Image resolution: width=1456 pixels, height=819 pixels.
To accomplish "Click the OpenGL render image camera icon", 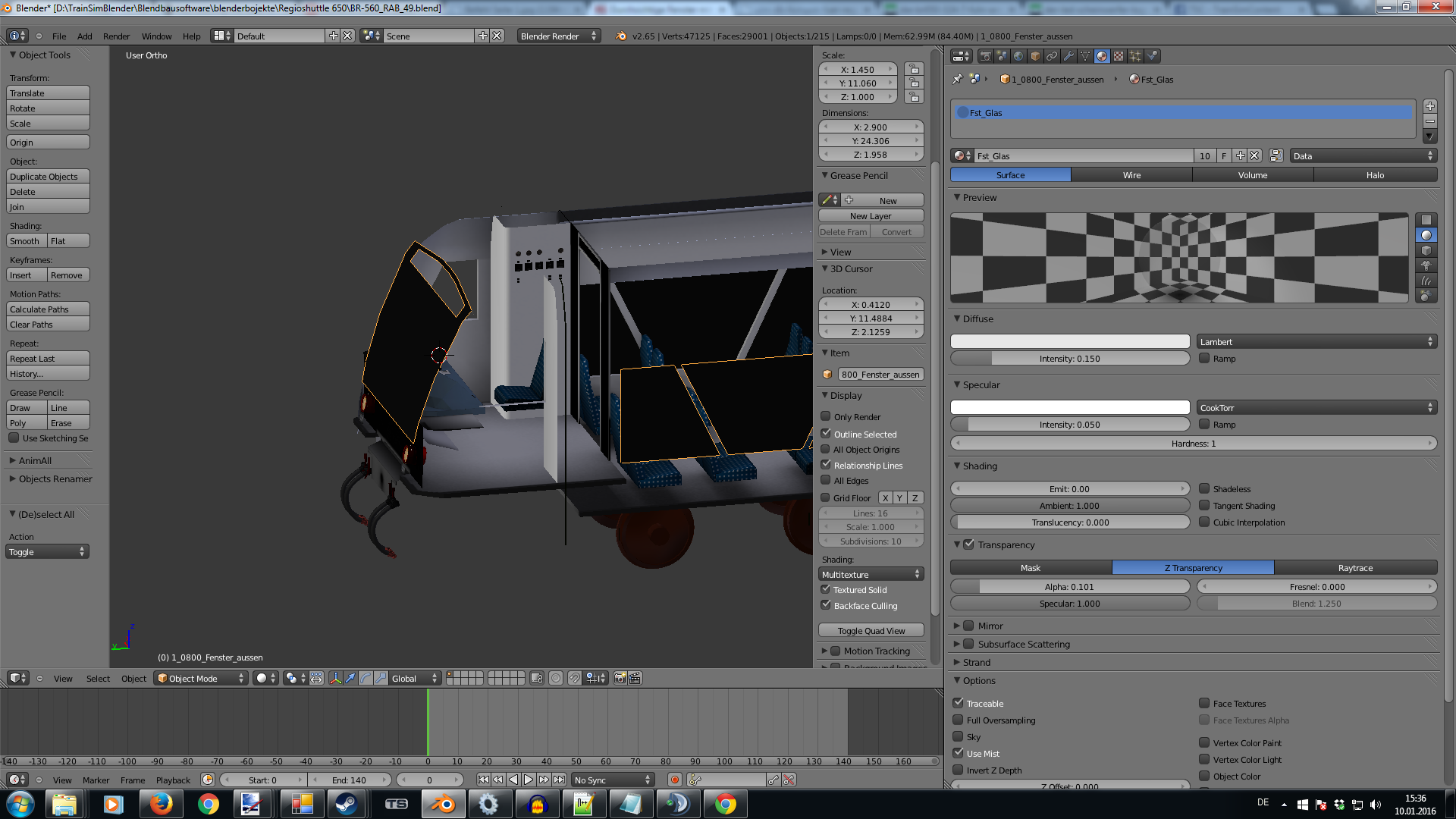I will [x=620, y=678].
